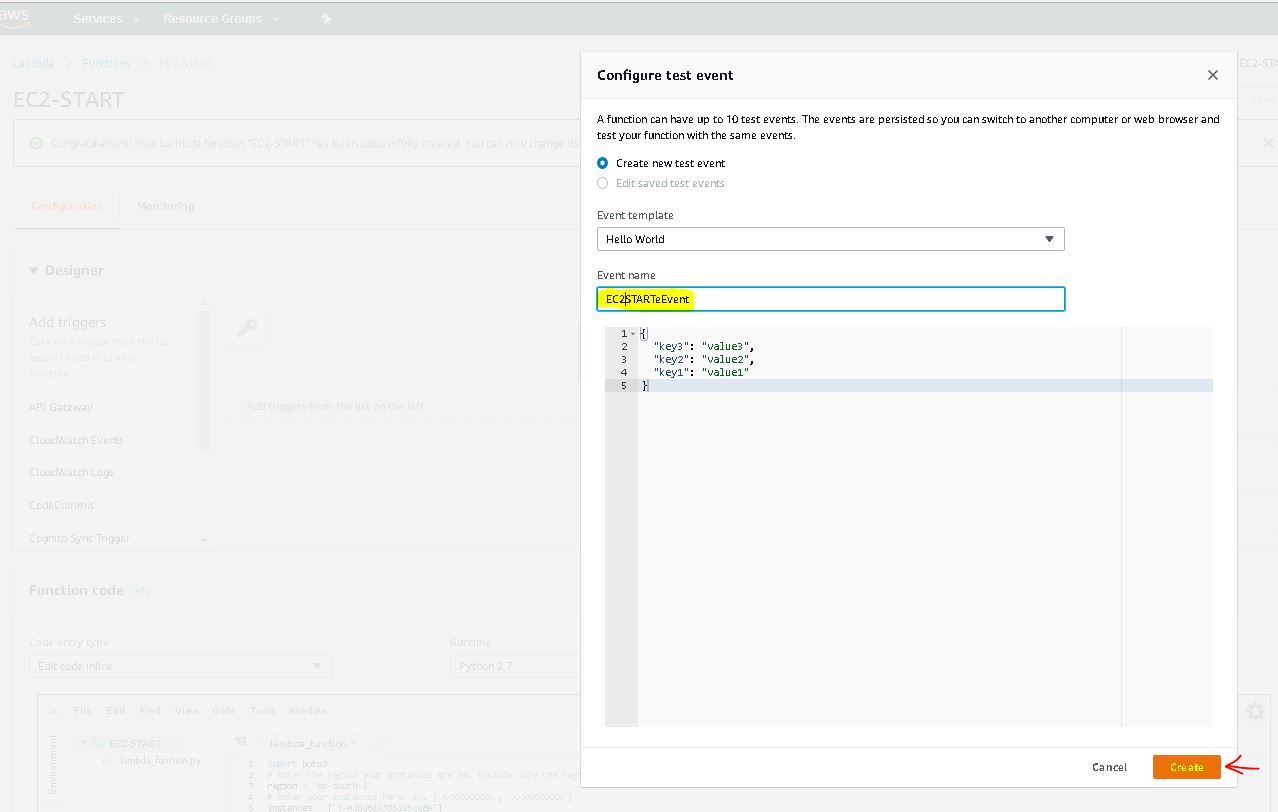Viewport: 1278px width, 812px height.
Task: Click the pin shortcut icon in navbar
Action: [x=326, y=19]
